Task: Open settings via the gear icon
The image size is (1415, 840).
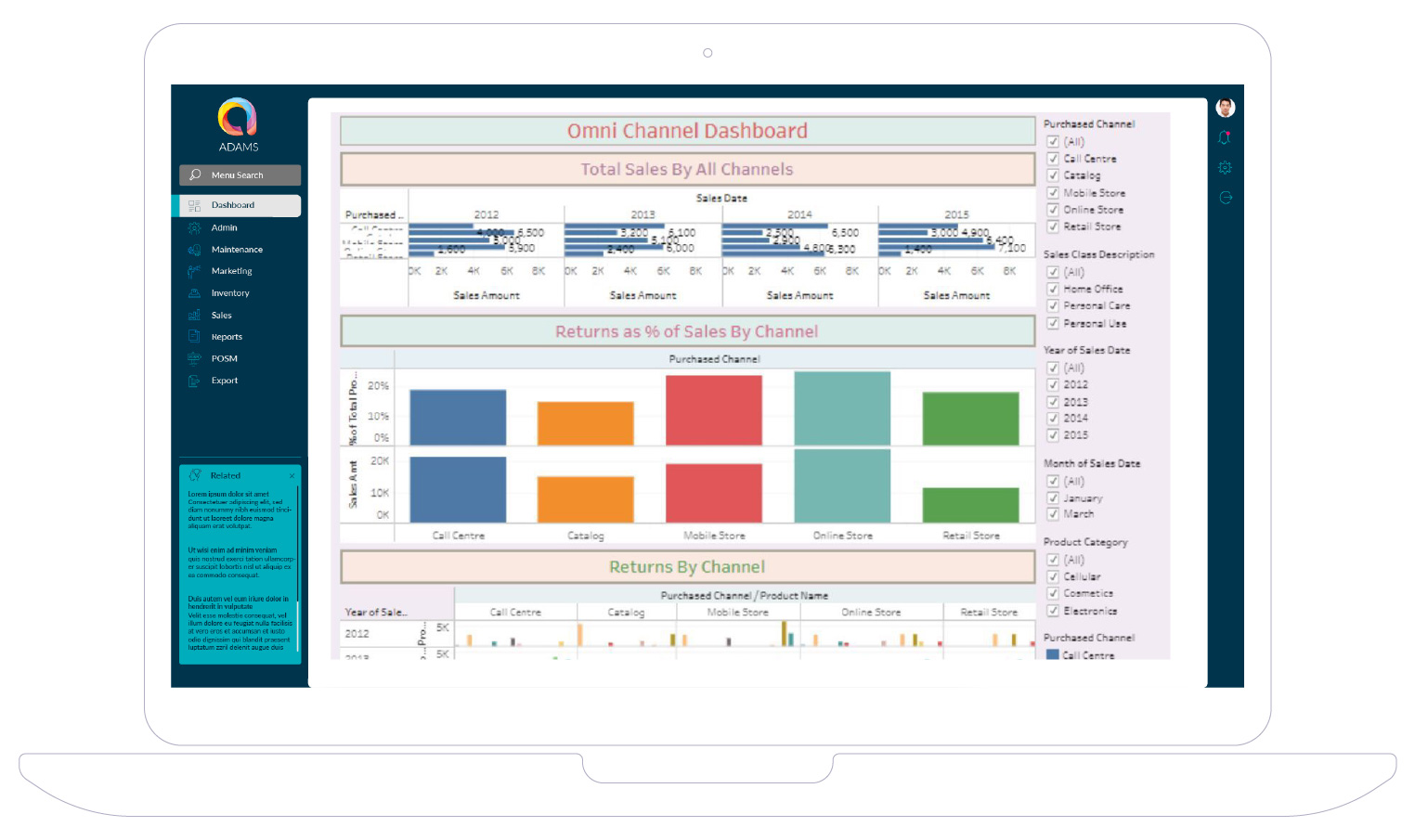Action: click(x=1225, y=168)
